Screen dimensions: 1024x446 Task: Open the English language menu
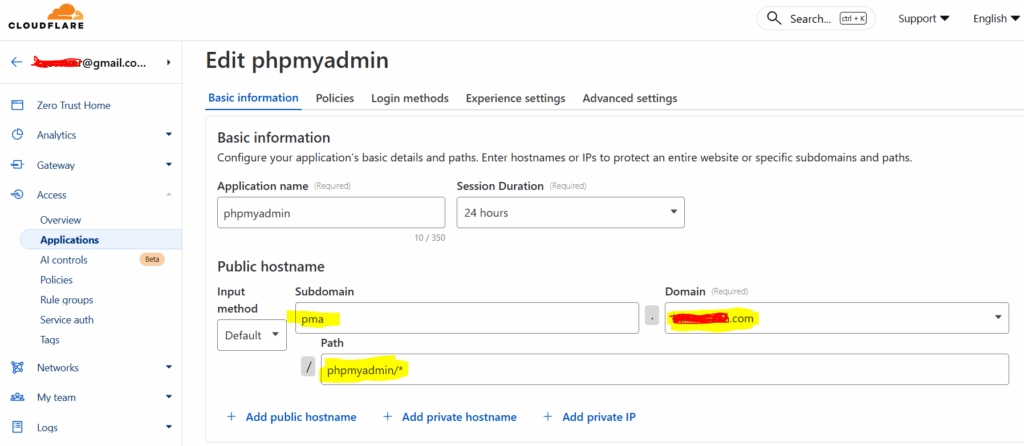(996, 18)
